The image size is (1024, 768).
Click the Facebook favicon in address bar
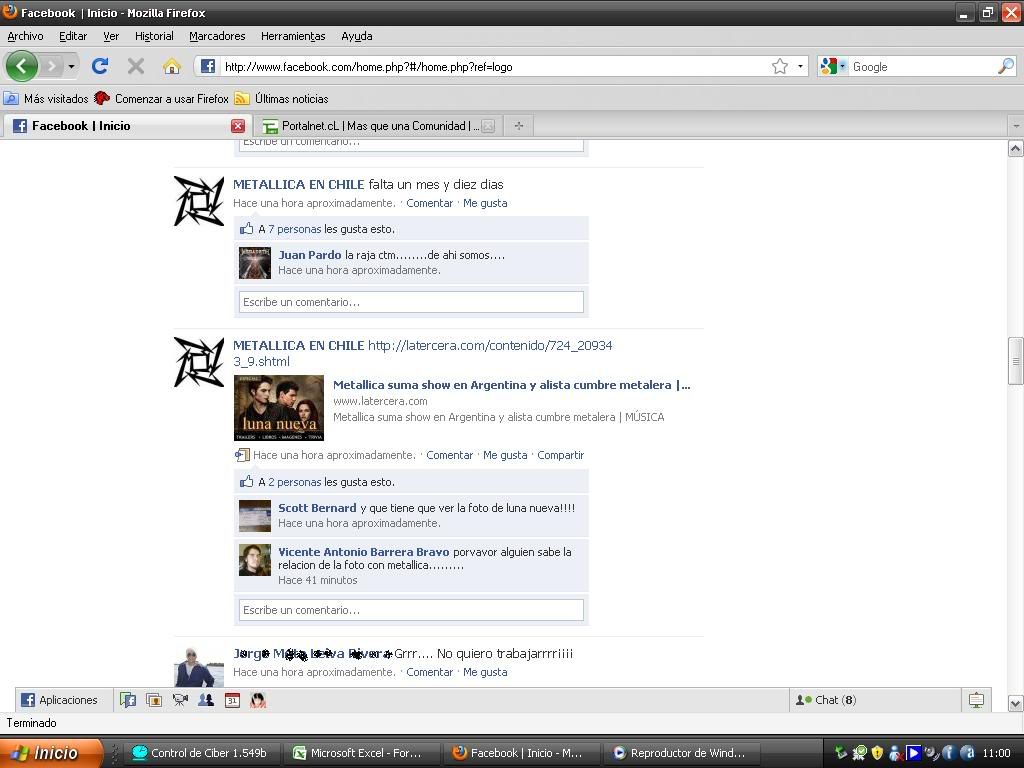click(208, 66)
